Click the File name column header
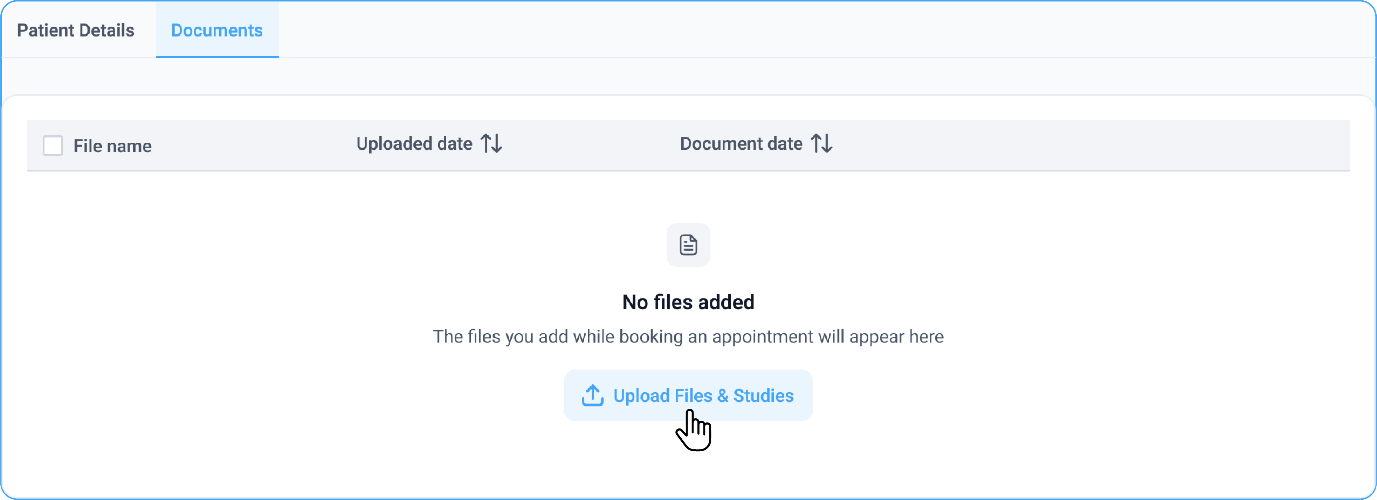1377x500 pixels. coord(113,146)
